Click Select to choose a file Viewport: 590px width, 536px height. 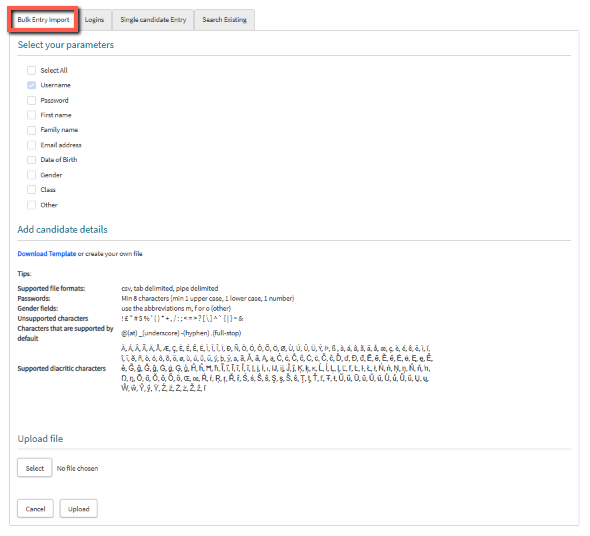pyautogui.click(x=35, y=468)
